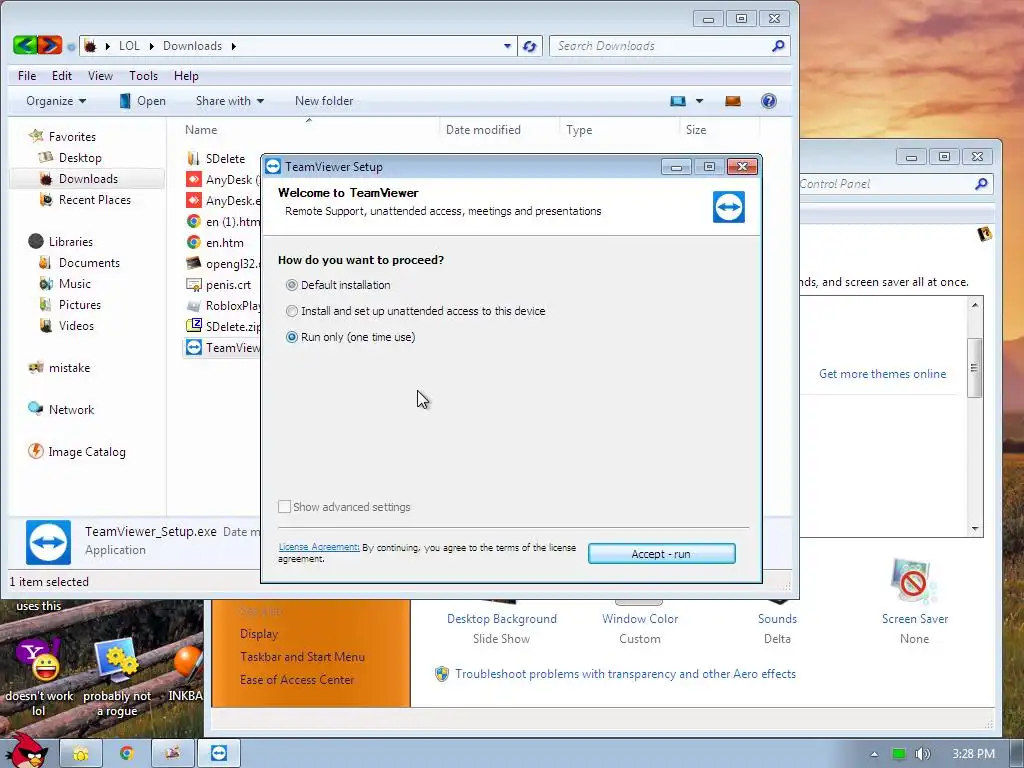Open Get more themes online link

pos(882,374)
